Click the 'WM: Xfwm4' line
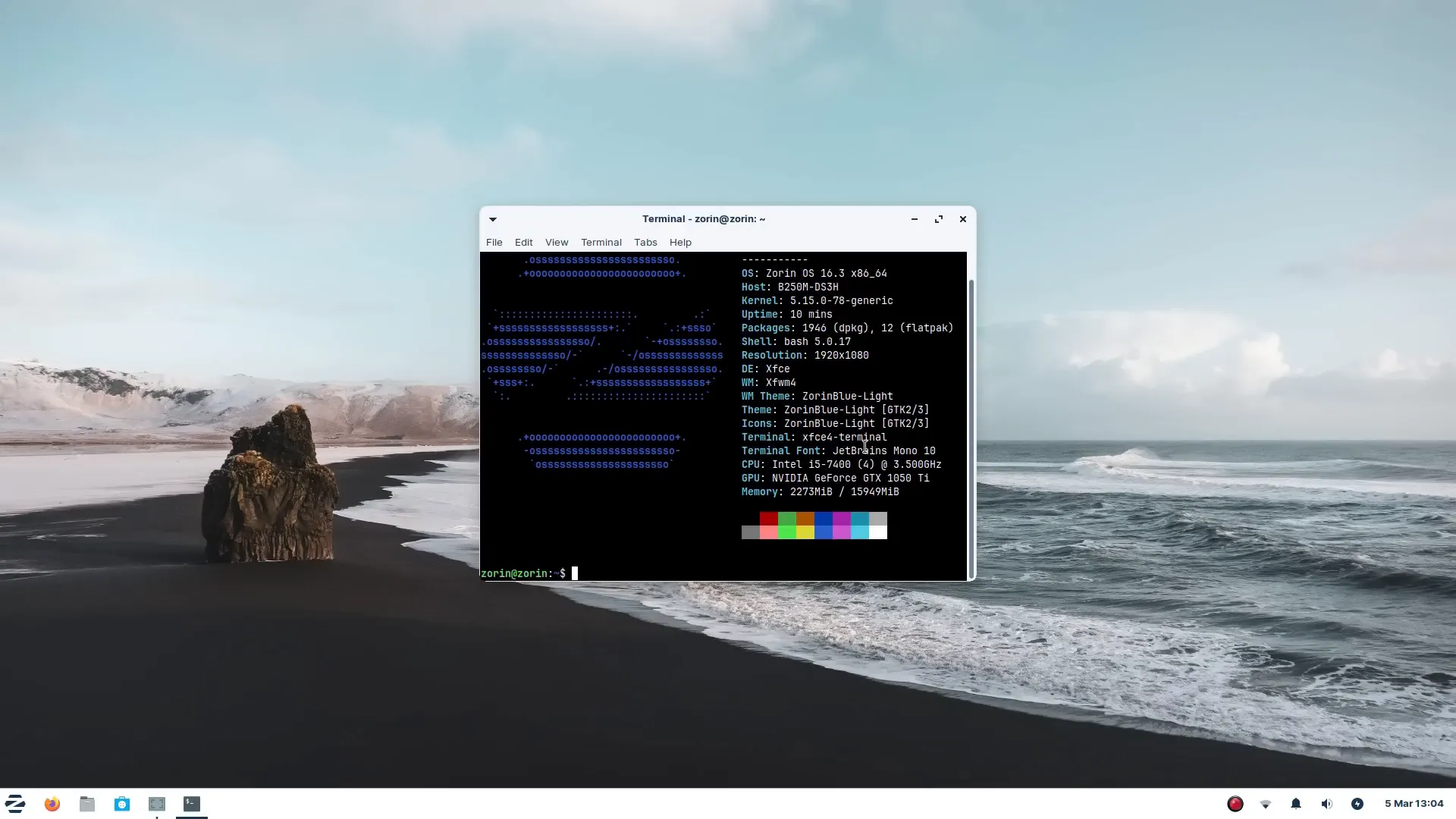The width and height of the screenshot is (1456, 819). (769, 383)
